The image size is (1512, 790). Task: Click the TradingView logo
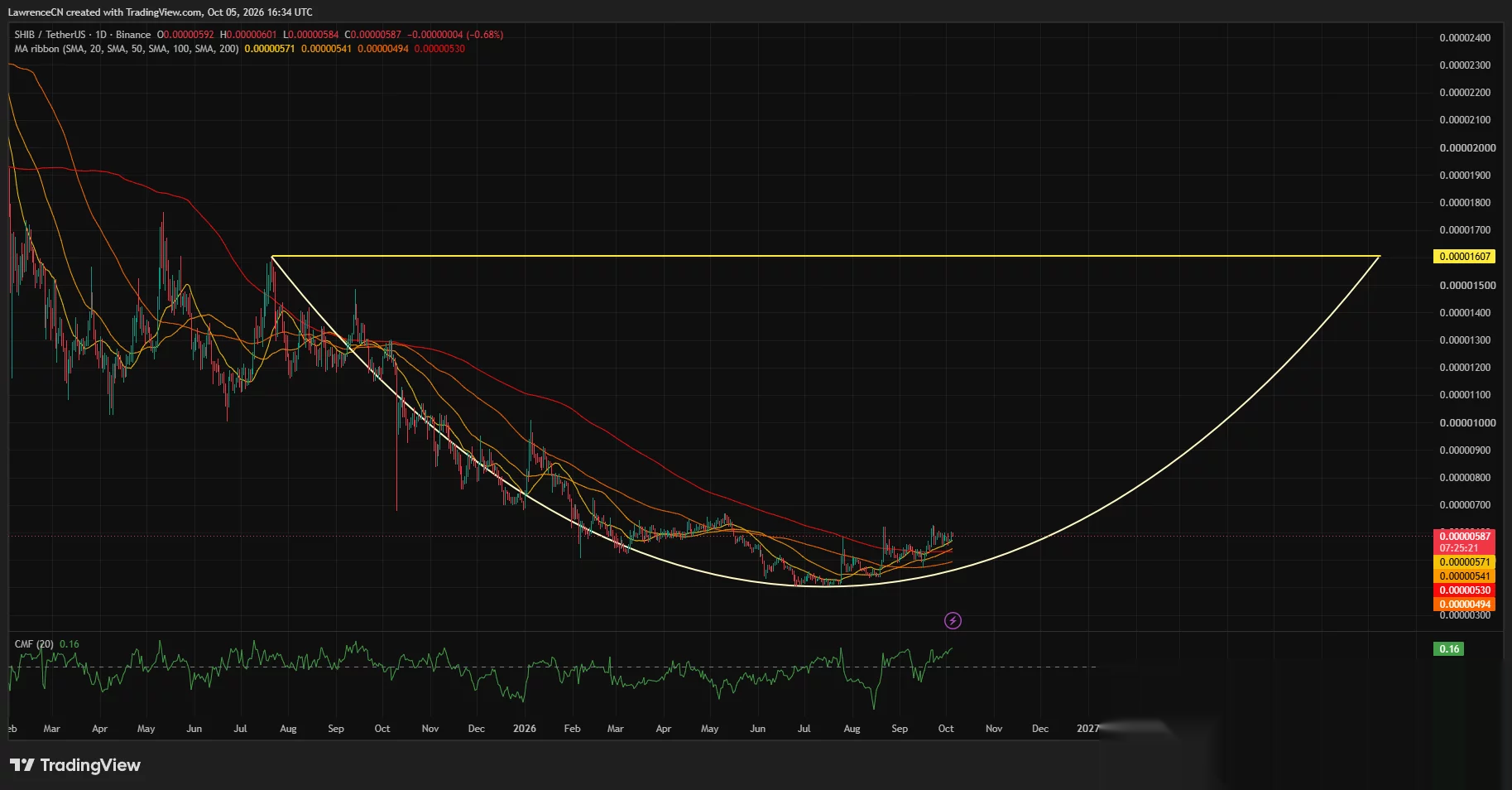pos(75,765)
